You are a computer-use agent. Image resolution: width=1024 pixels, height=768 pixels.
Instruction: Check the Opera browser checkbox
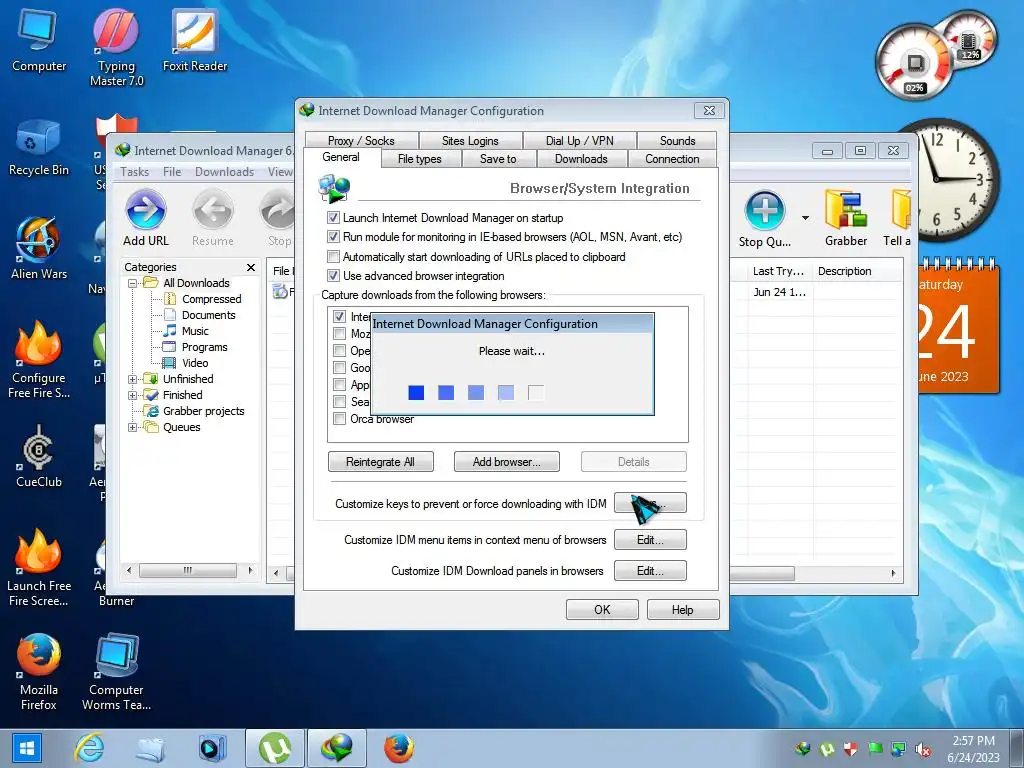coord(340,350)
